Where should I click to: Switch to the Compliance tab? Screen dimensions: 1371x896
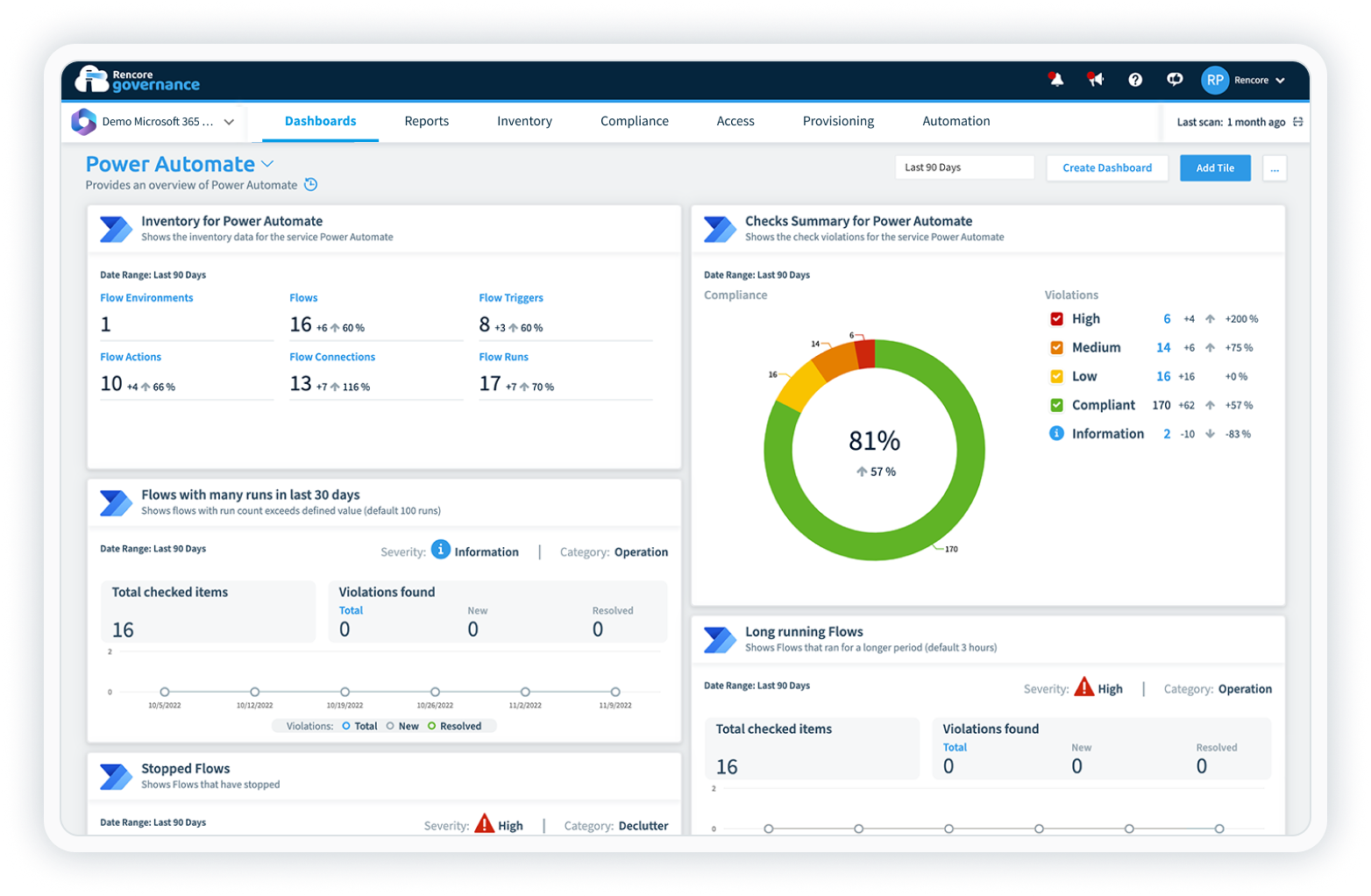point(635,121)
